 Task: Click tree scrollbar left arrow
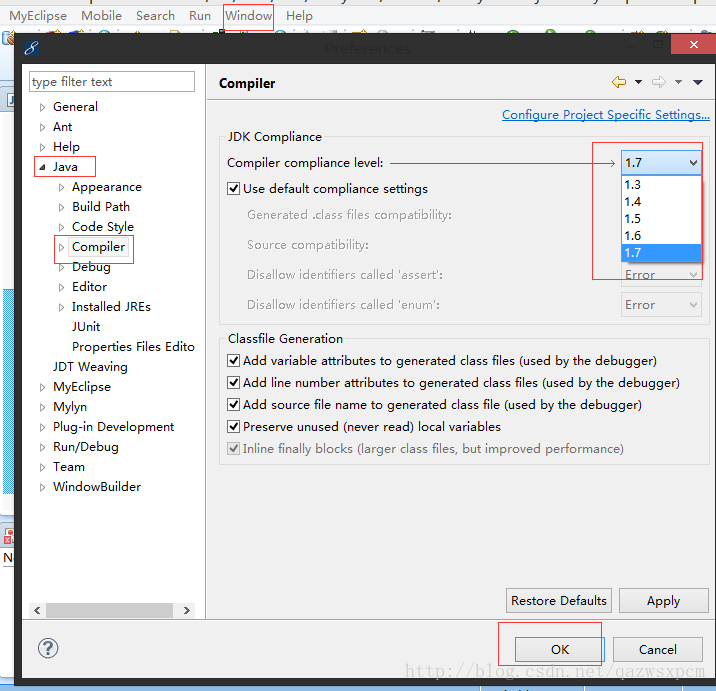coord(37,611)
